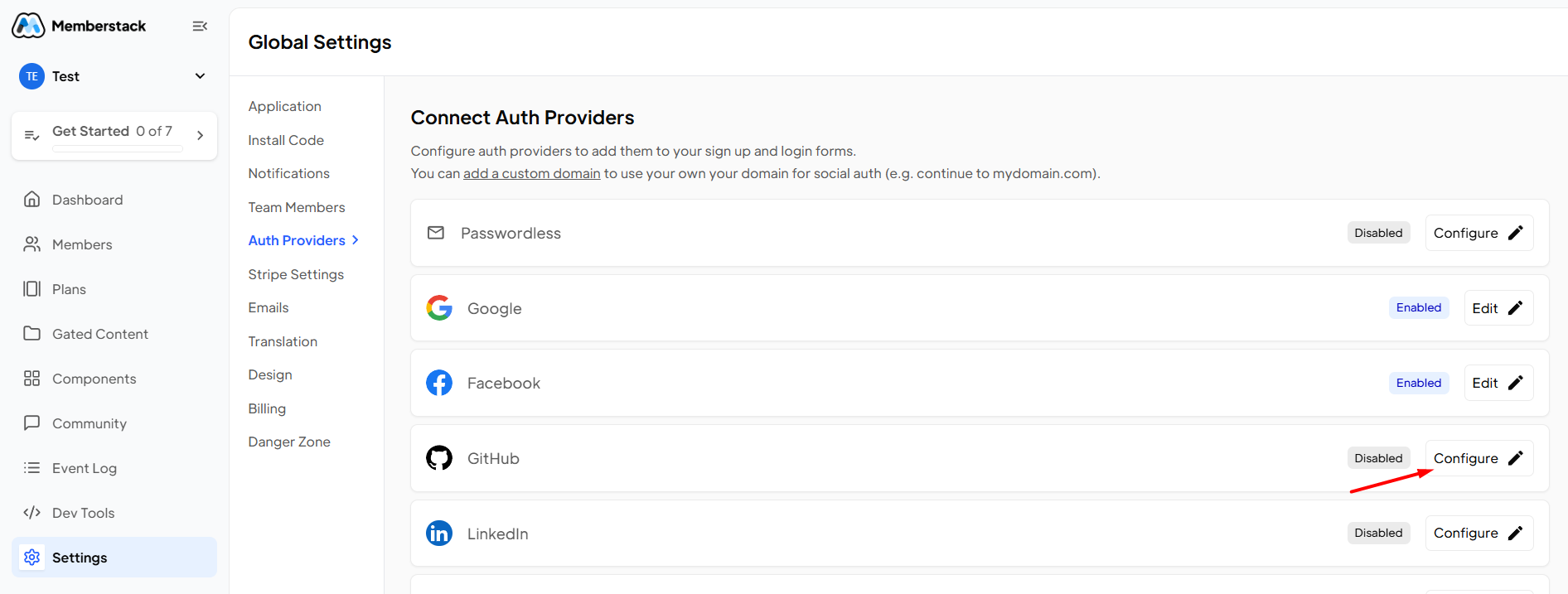The height and width of the screenshot is (594, 1568).
Task: Open Plans from the sidebar
Action: tap(114, 289)
